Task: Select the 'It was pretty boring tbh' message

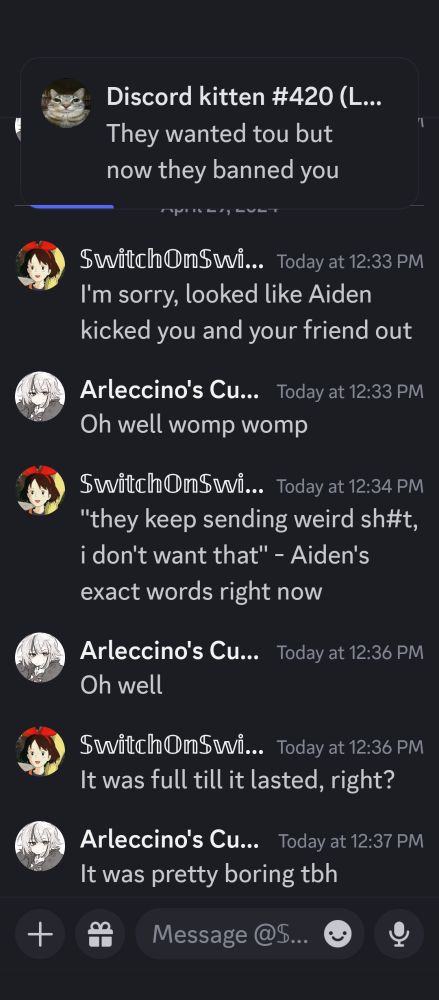Action: [209, 873]
